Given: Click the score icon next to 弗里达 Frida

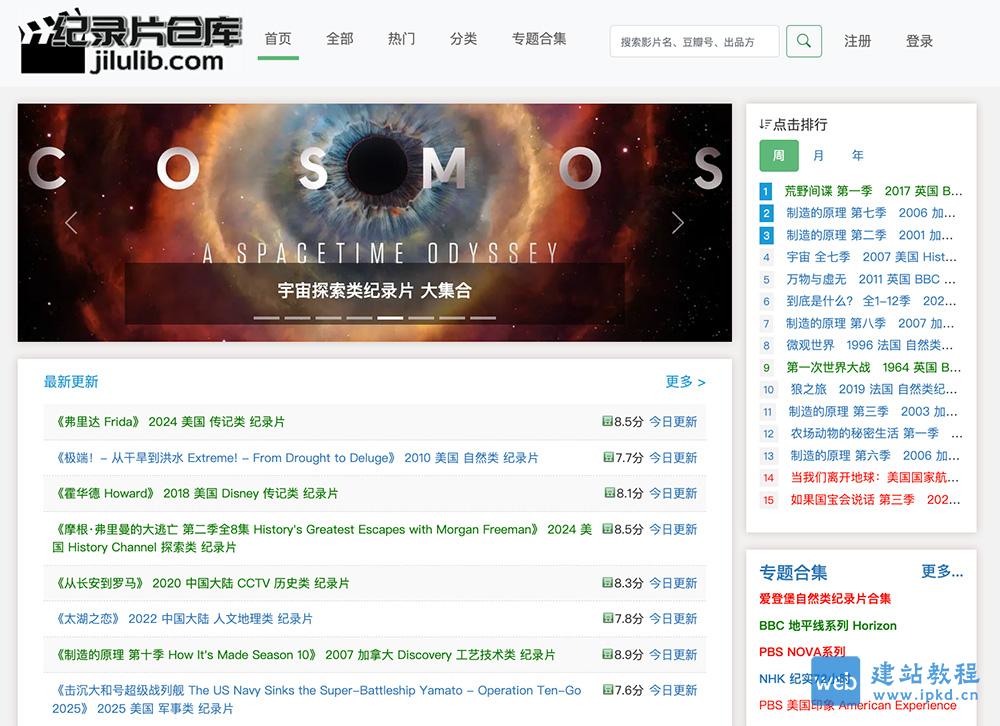Looking at the screenshot, I should 608,422.
